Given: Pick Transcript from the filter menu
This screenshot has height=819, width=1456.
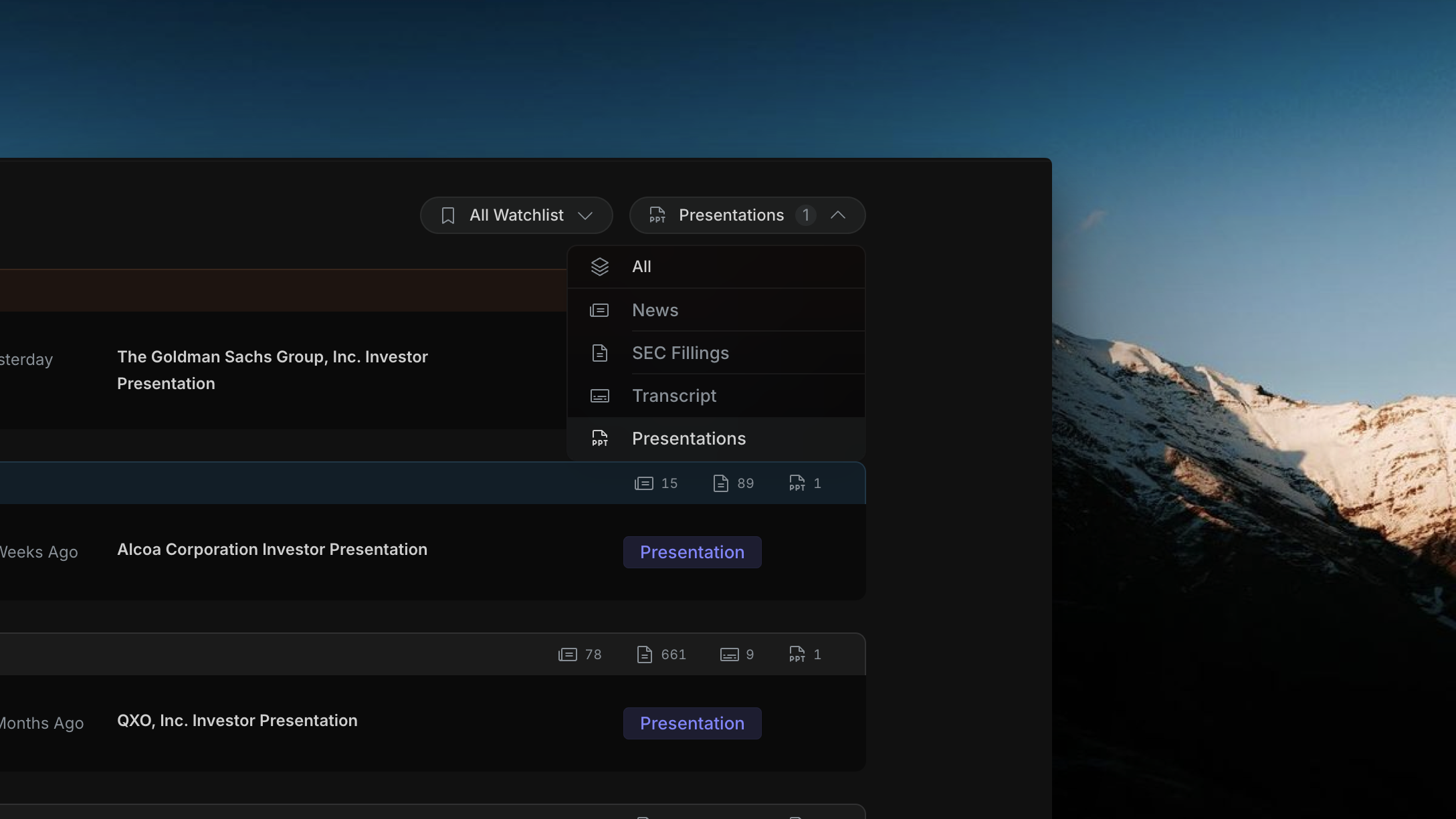Looking at the screenshot, I should click(716, 396).
